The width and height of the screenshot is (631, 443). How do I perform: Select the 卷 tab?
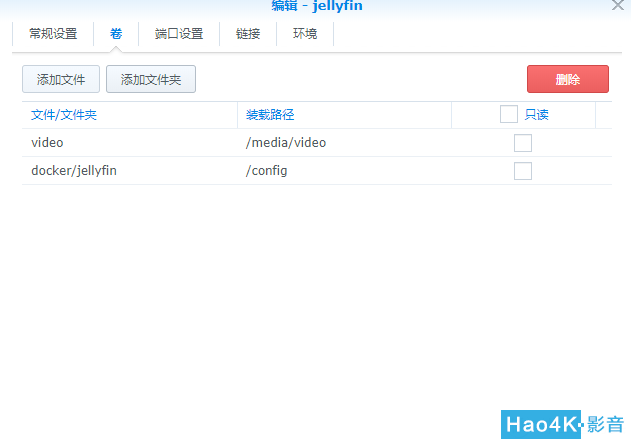[116, 34]
